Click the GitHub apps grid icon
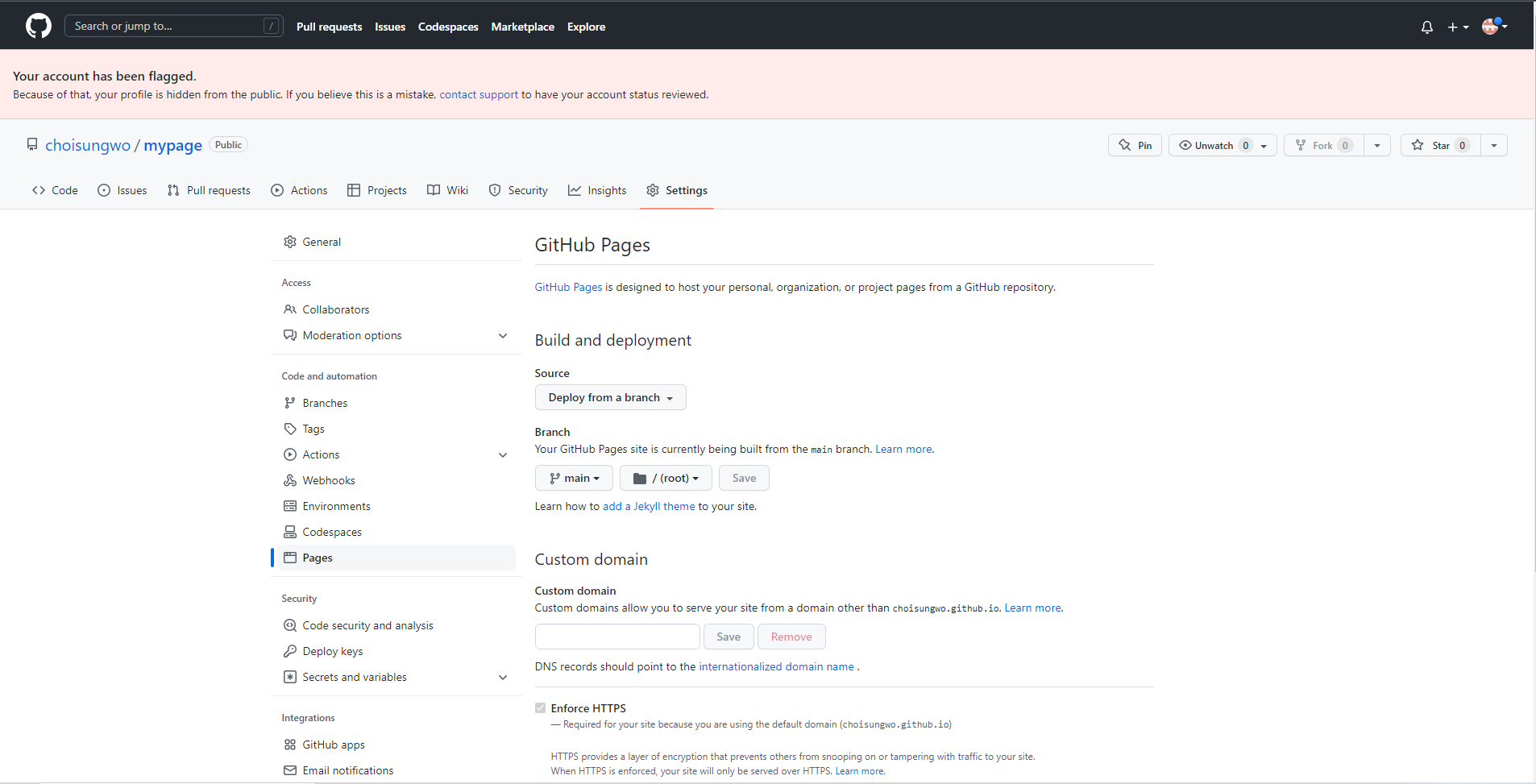Screen dimensions: 1536x784 point(290,745)
